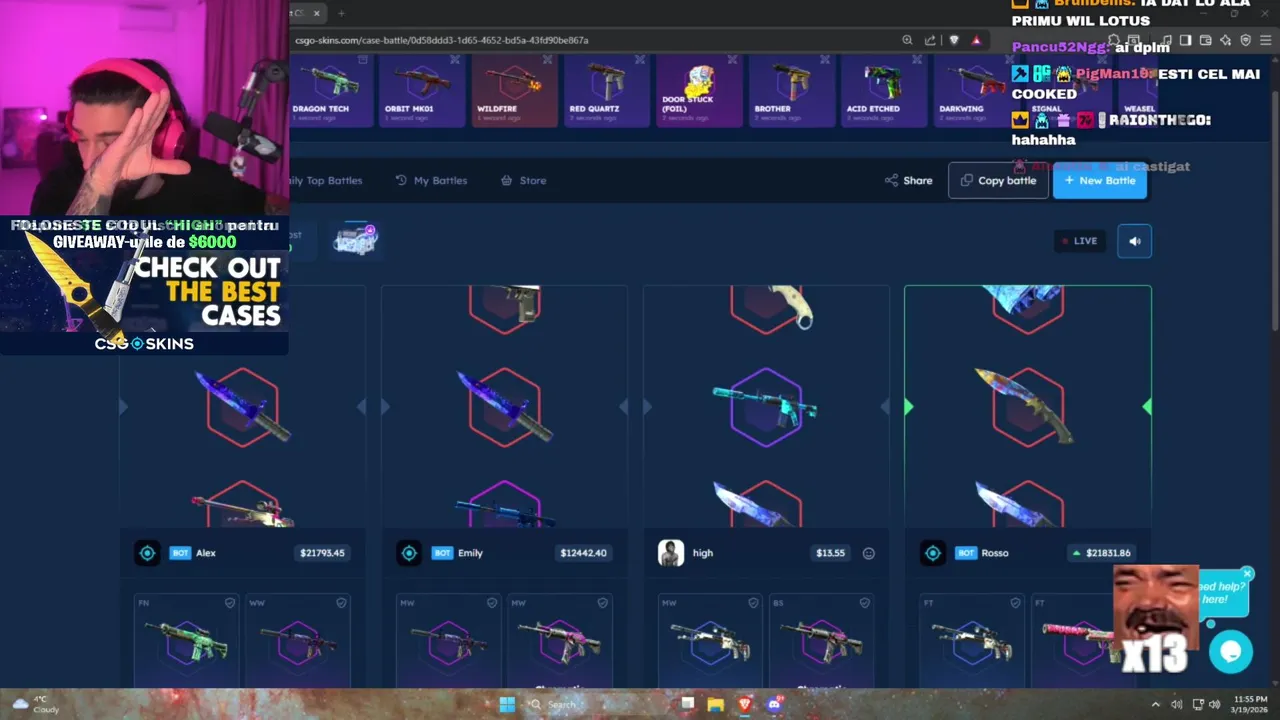Click shield icon on Emily's second MW item
This screenshot has width=1280, height=720.
click(603, 603)
